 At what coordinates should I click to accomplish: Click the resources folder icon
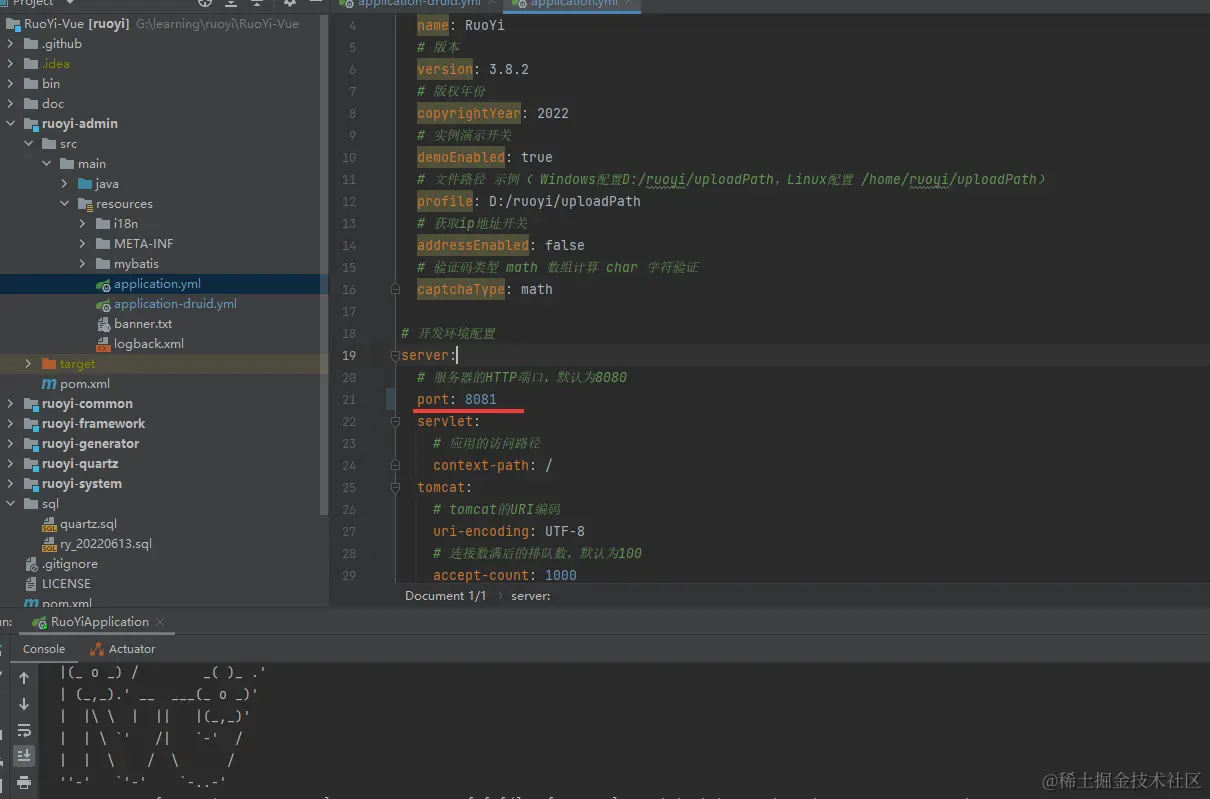coord(85,204)
